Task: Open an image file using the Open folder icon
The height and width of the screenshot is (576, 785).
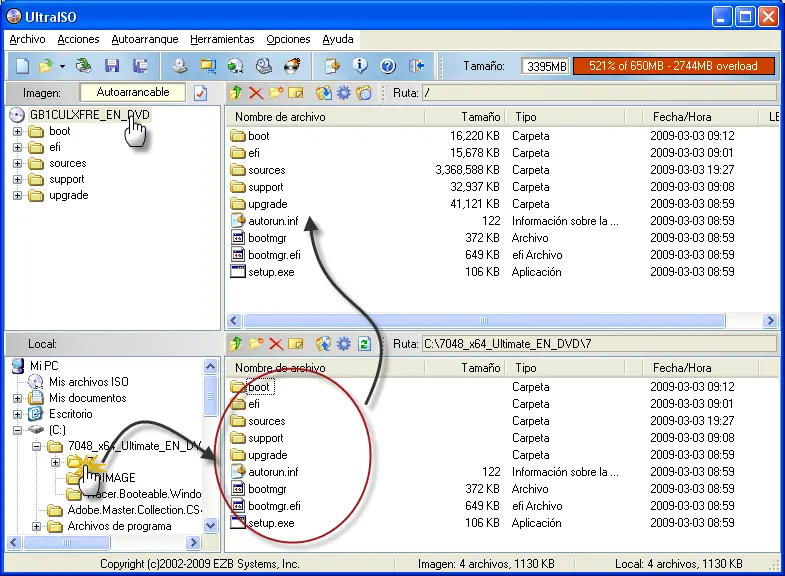Action: point(46,66)
